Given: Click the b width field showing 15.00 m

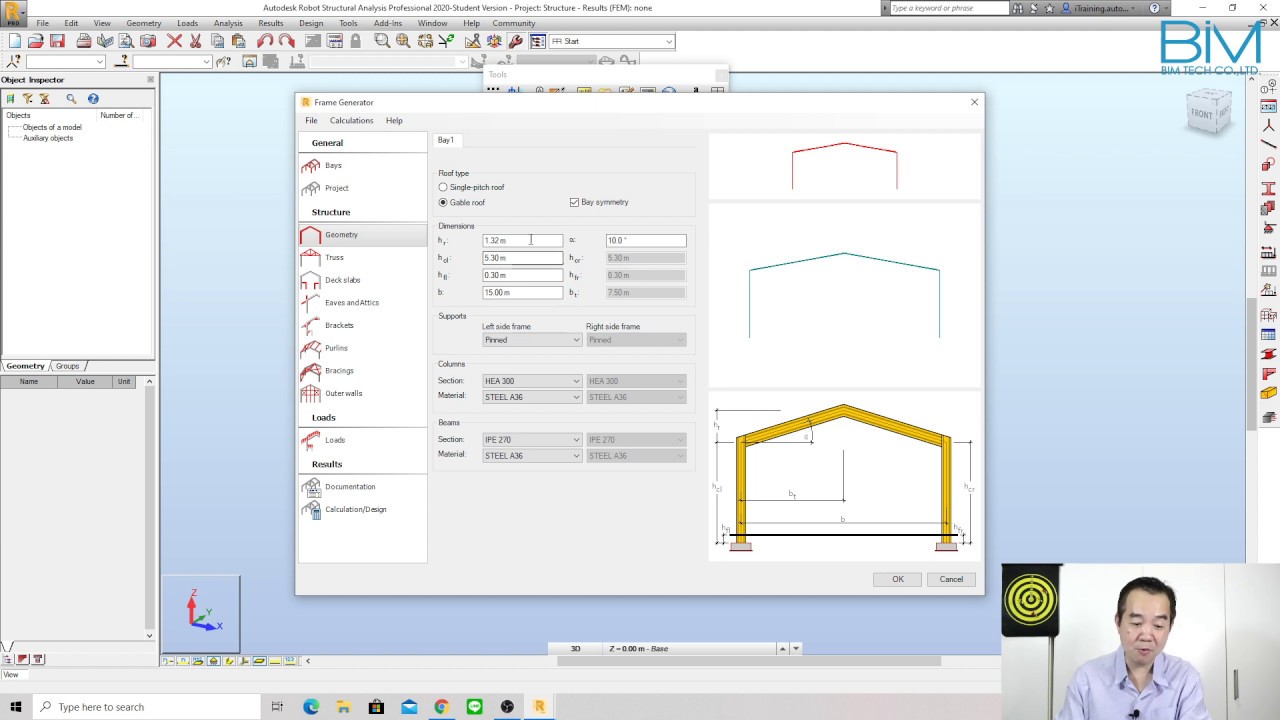Looking at the screenshot, I should point(522,293).
